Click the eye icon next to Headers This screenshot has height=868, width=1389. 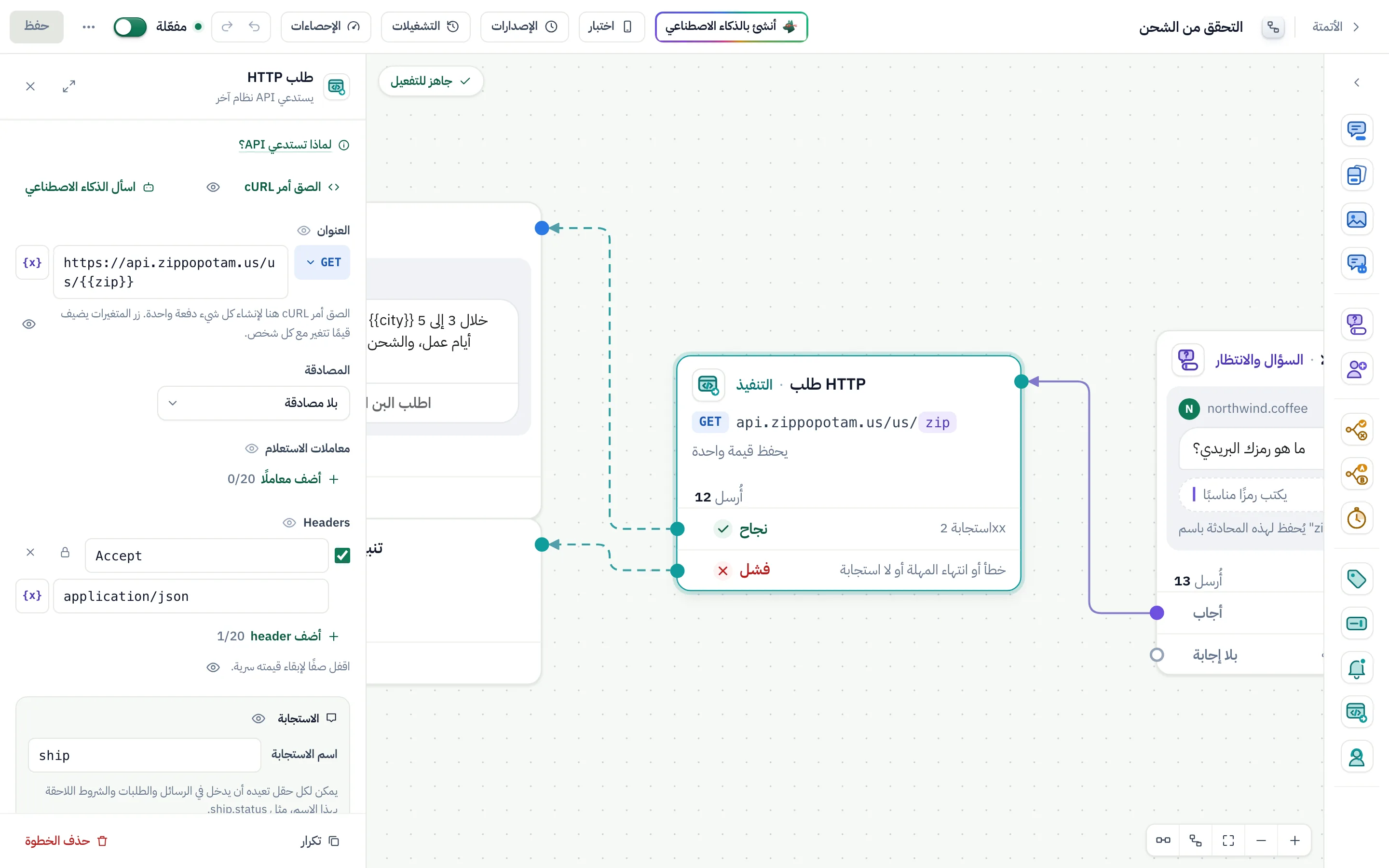(x=289, y=522)
